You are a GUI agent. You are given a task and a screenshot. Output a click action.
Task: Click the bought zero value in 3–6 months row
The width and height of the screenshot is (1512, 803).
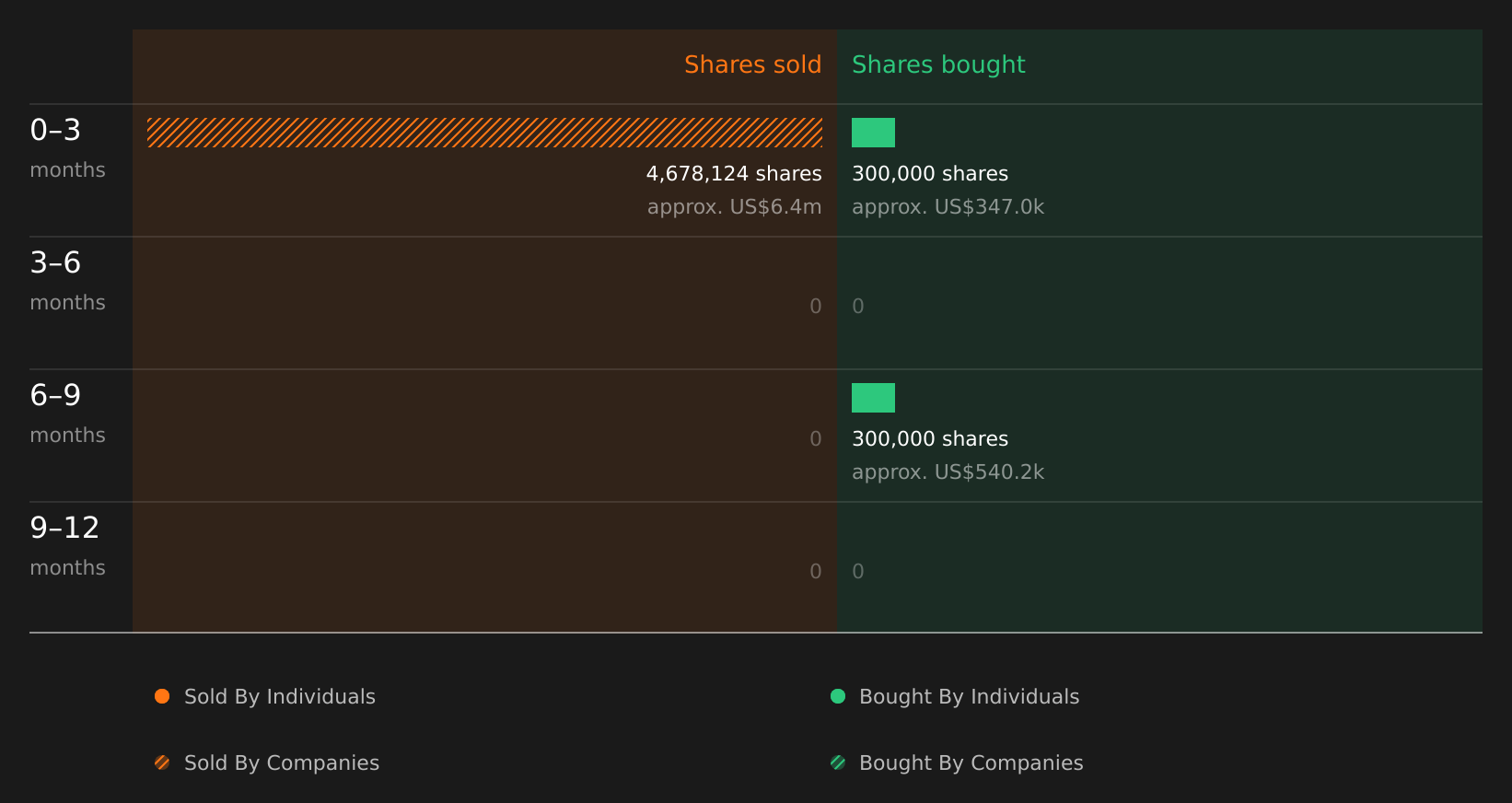click(x=858, y=307)
